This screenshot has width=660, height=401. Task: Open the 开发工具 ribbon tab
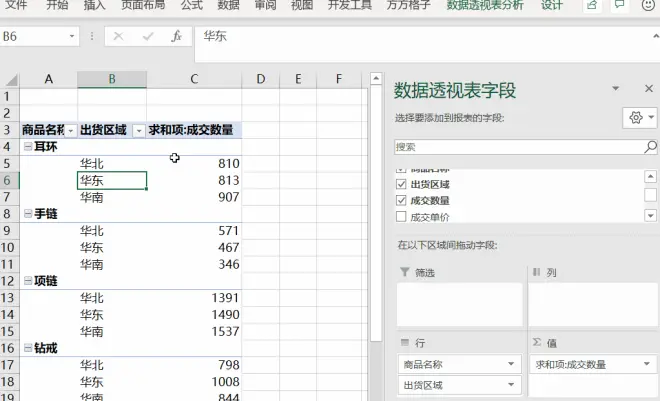tap(350, 5)
